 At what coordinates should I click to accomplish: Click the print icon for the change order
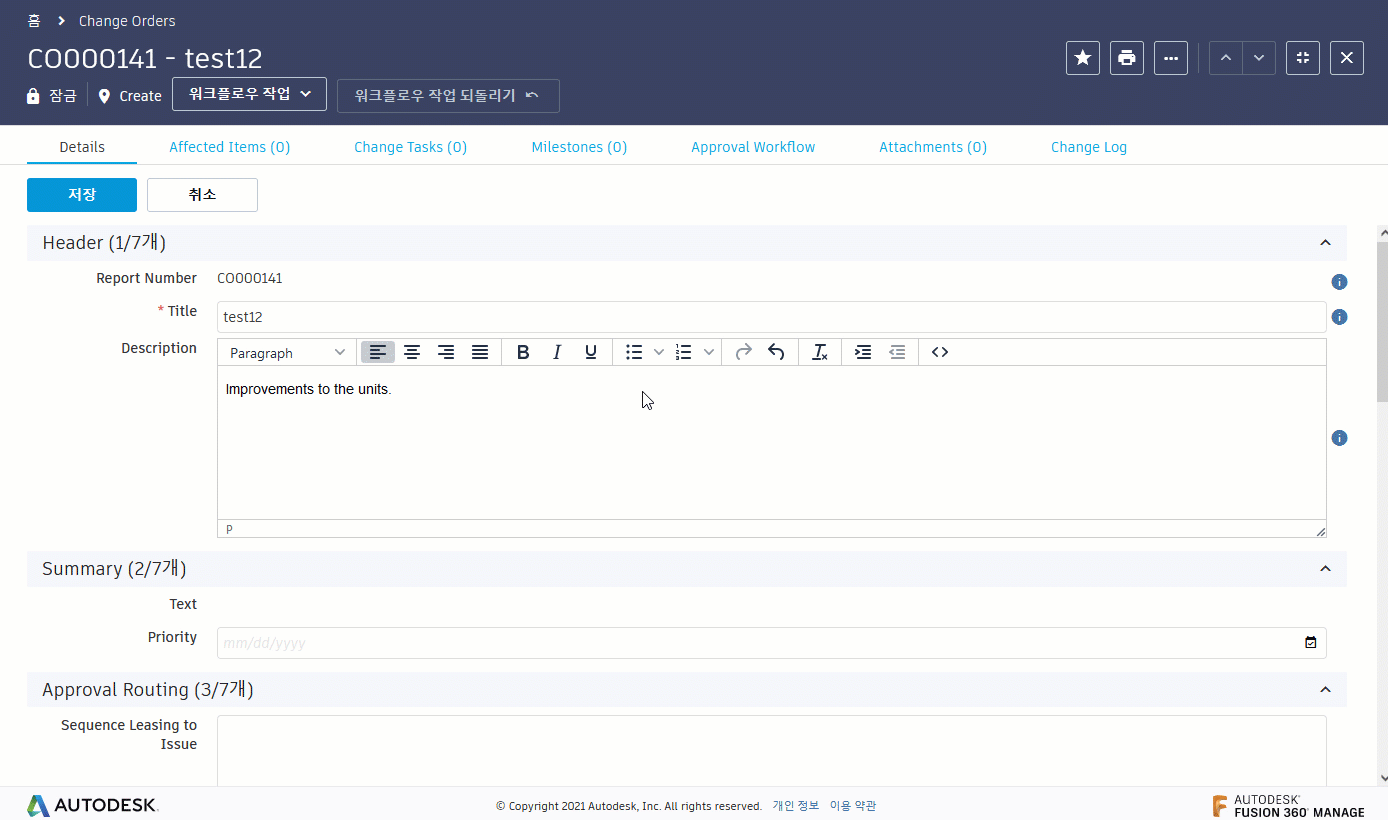[1126, 57]
